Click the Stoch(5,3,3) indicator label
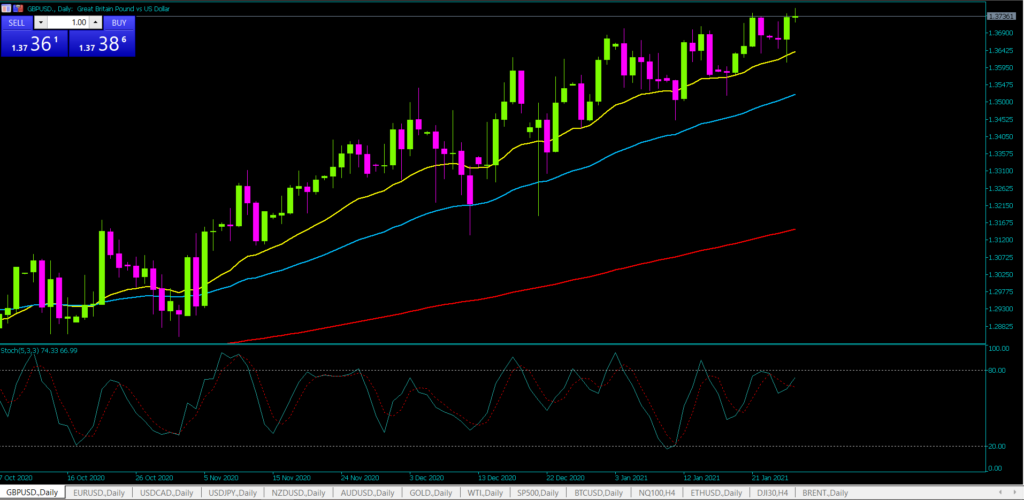 (40, 350)
